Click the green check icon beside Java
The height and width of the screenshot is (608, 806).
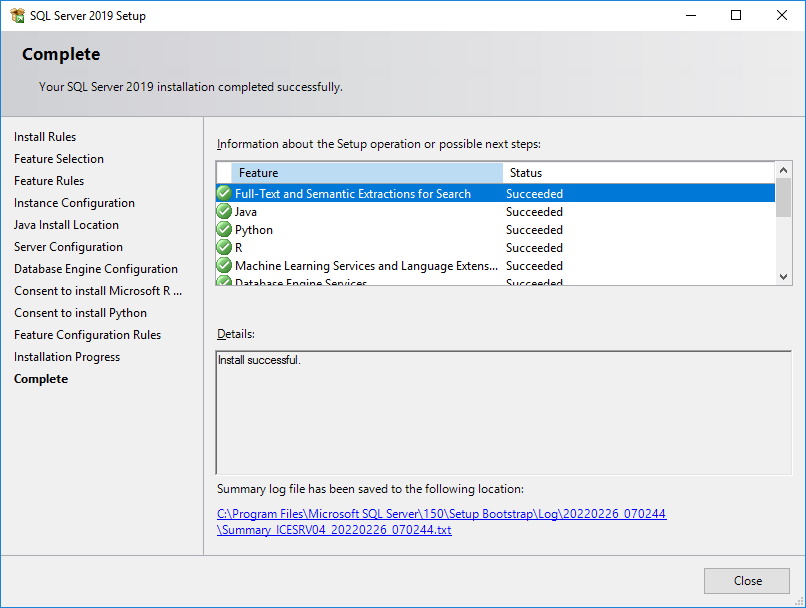[224, 211]
